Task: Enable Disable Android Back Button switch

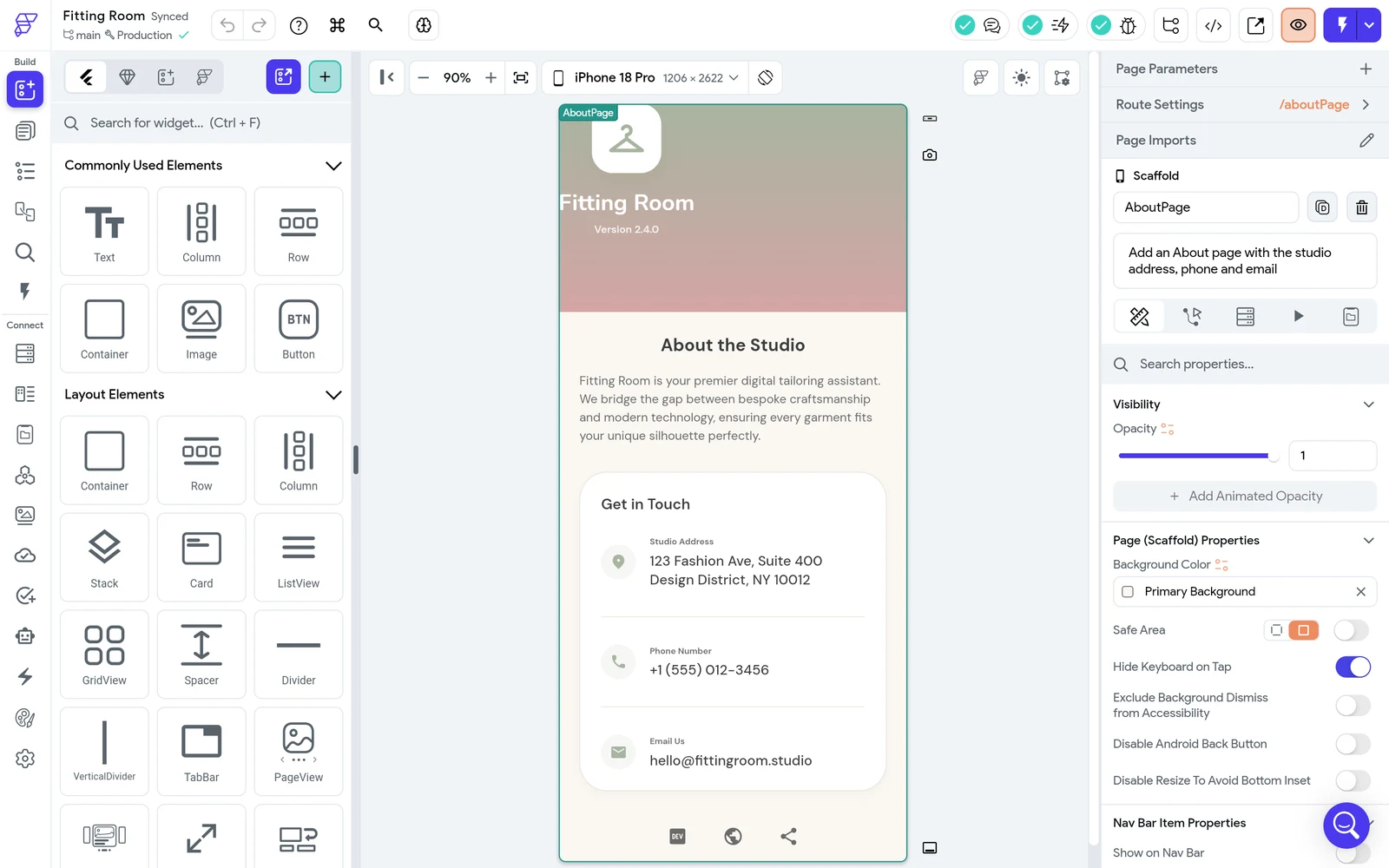Action: point(1352,744)
